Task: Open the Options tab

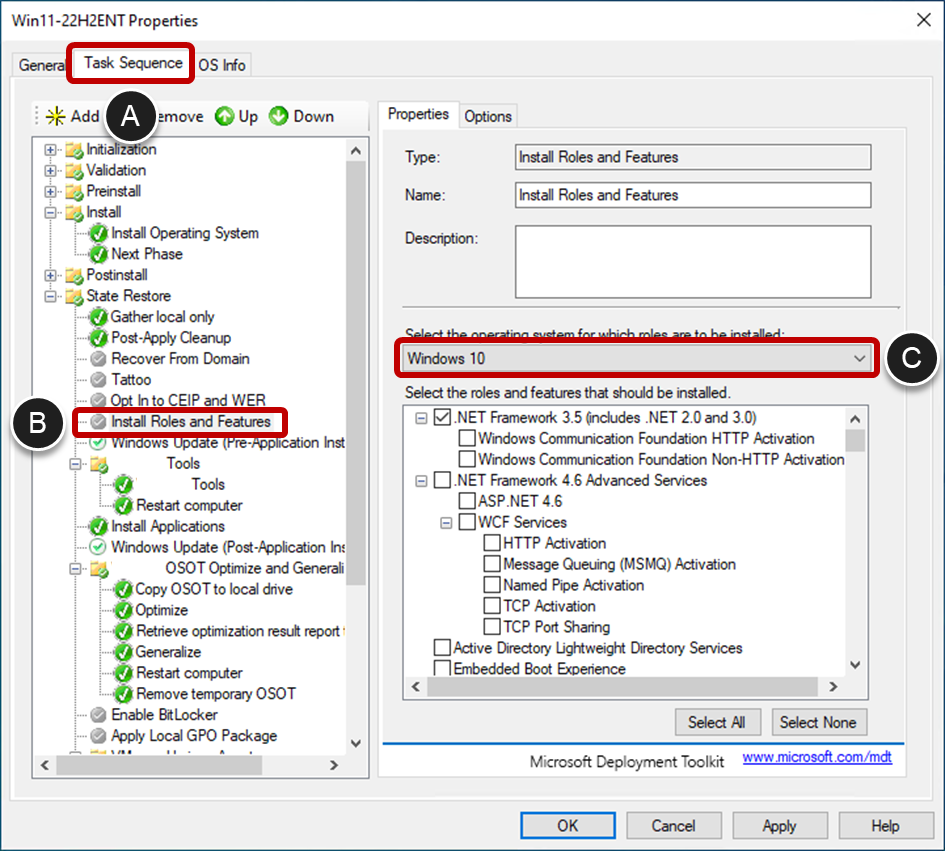Action: click(488, 116)
